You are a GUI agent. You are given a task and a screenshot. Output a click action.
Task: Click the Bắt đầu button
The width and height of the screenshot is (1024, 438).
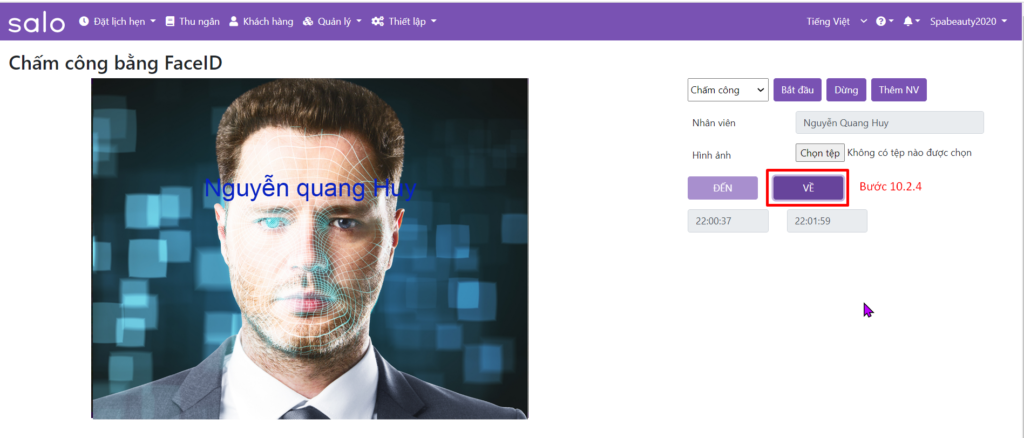point(797,90)
